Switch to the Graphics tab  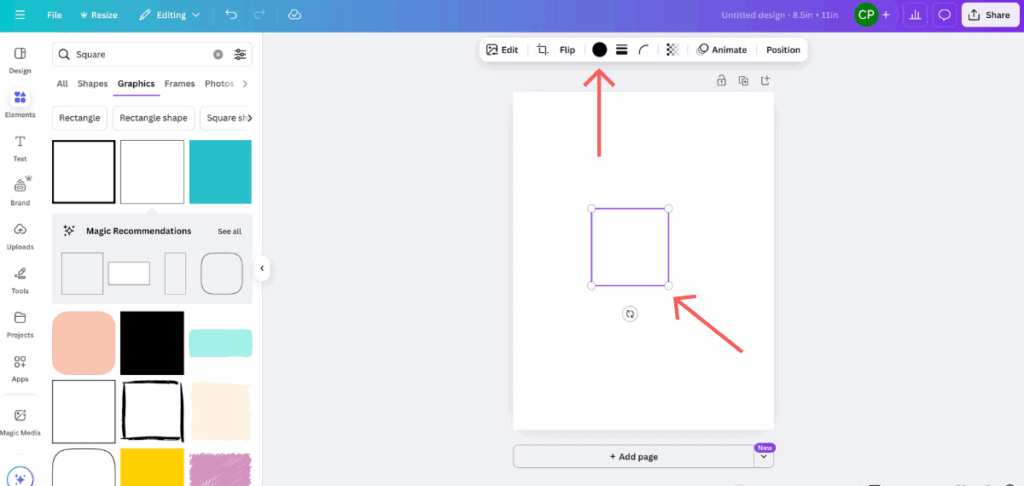click(x=136, y=84)
